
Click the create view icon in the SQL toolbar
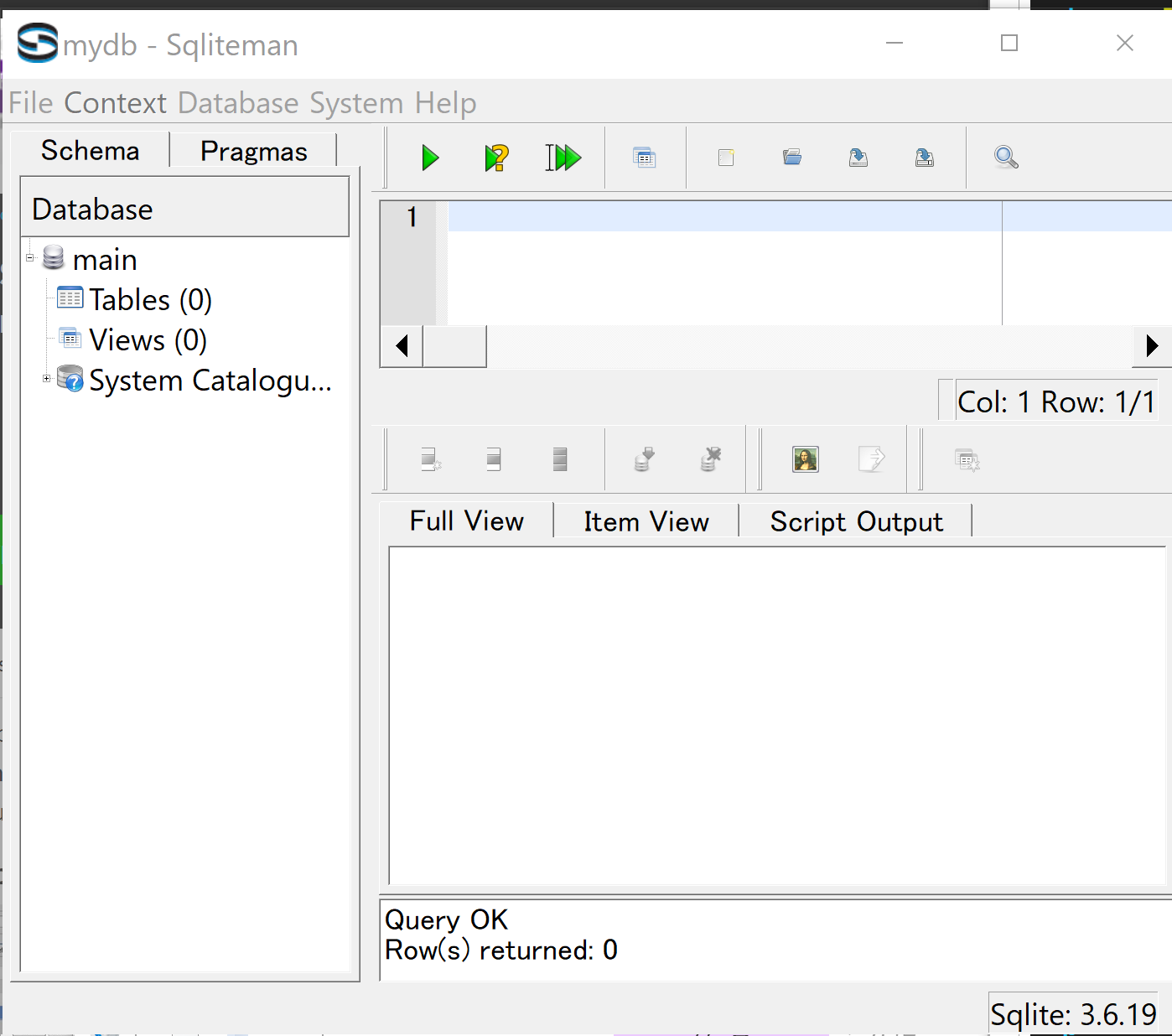[645, 158]
